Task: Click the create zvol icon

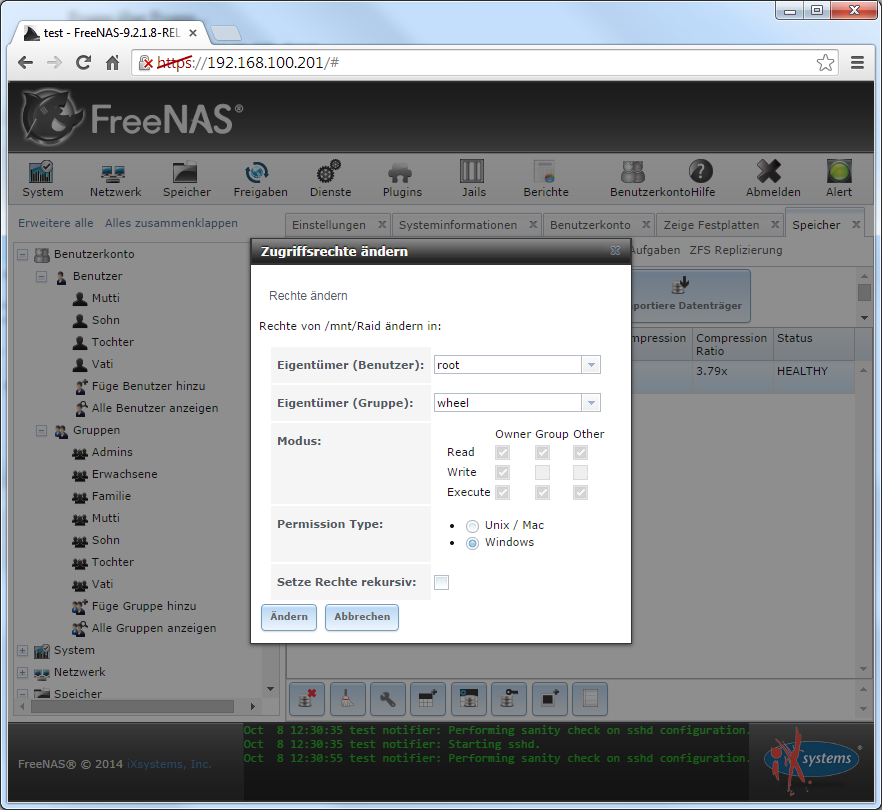Action: click(x=469, y=699)
